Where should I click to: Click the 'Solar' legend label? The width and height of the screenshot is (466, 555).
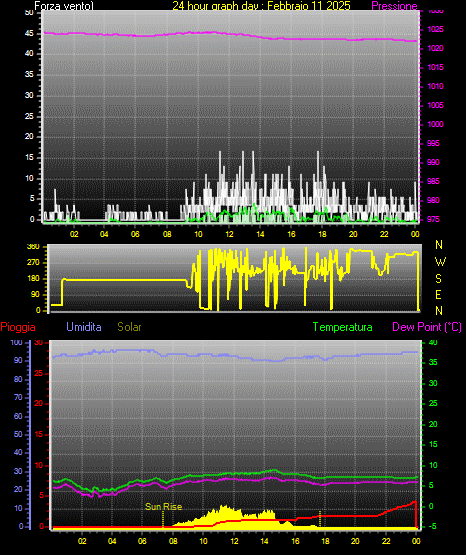click(x=130, y=327)
